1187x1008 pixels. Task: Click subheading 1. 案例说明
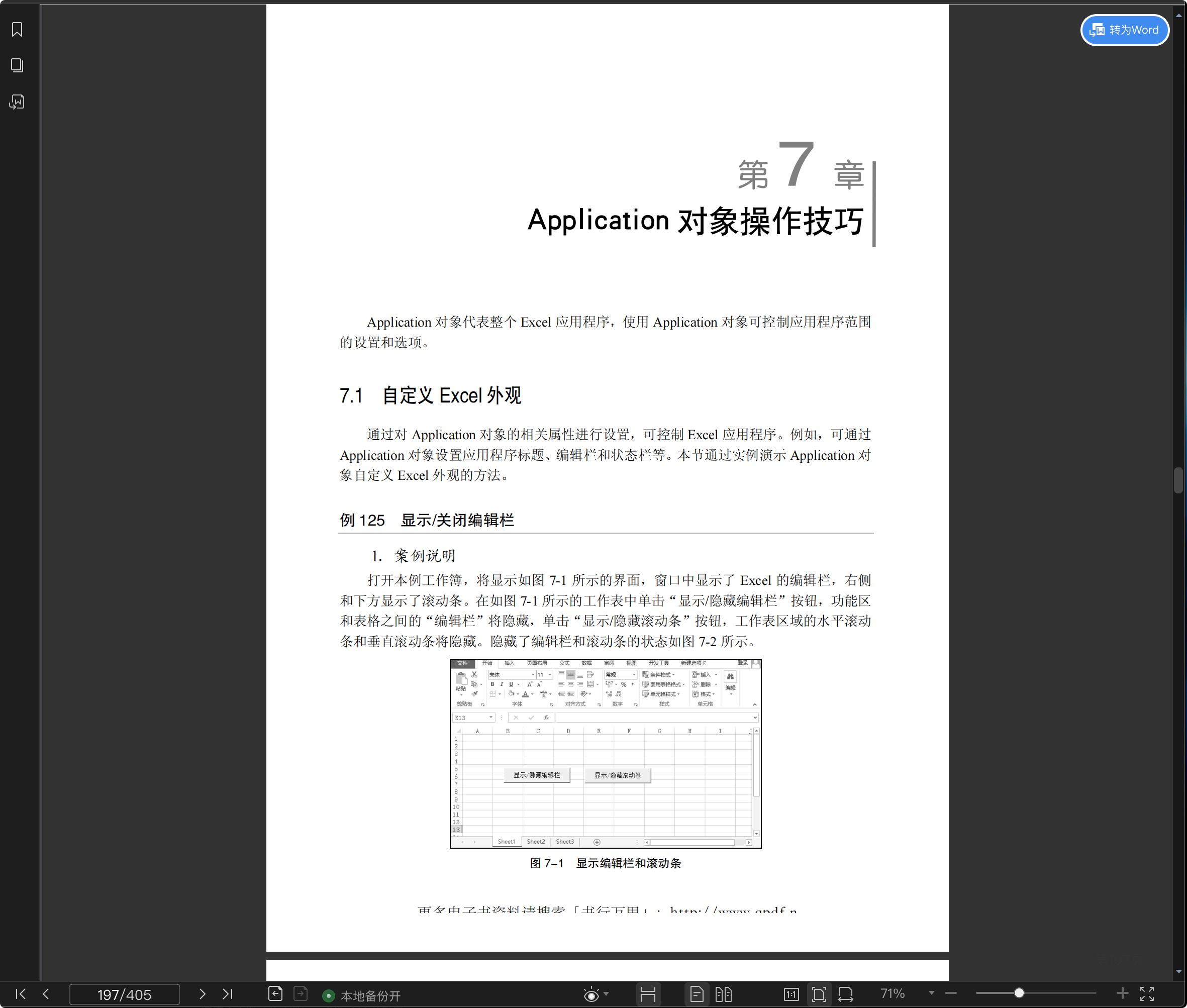[413, 555]
